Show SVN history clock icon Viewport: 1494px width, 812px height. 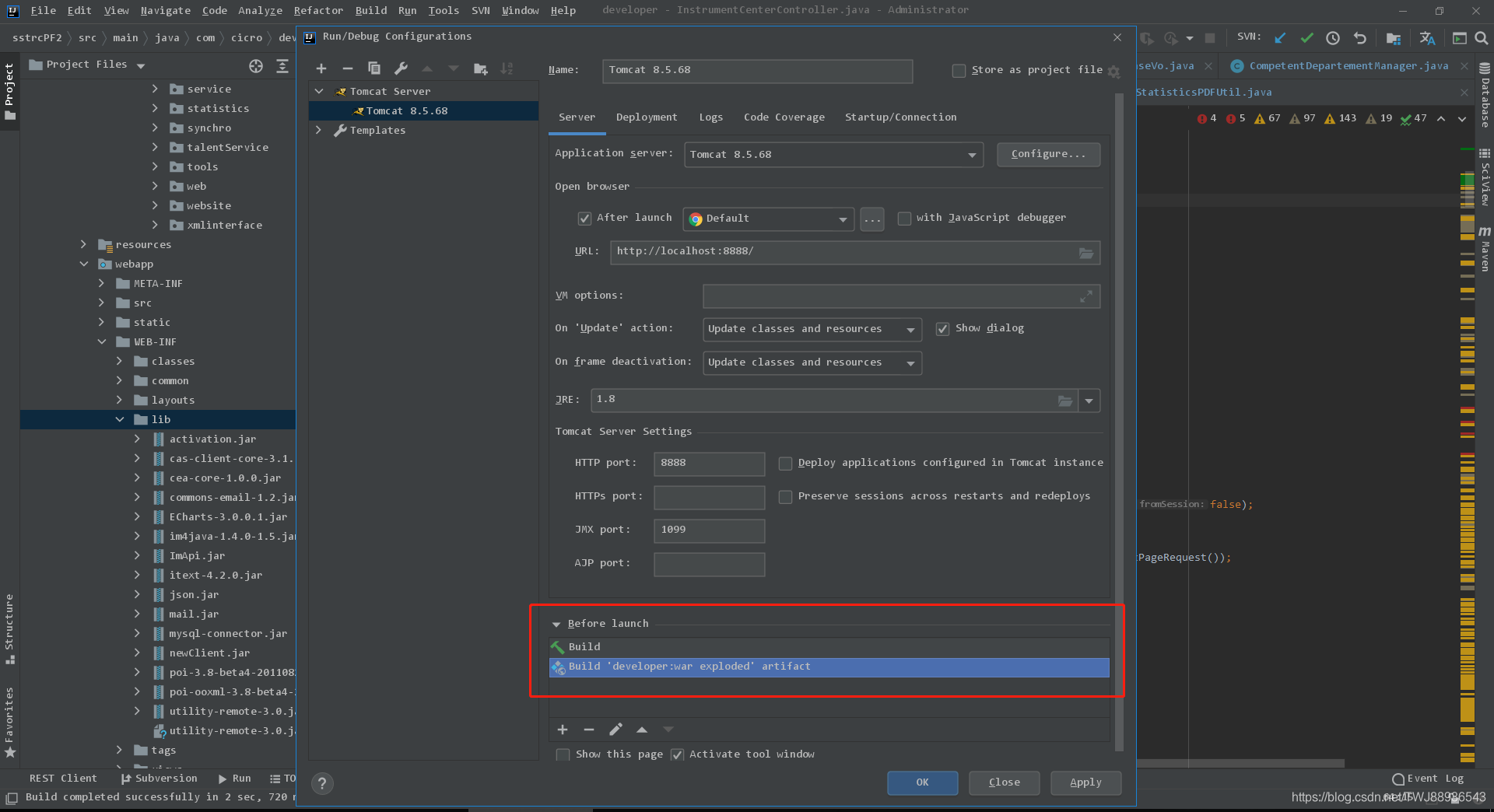coord(1333,37)
